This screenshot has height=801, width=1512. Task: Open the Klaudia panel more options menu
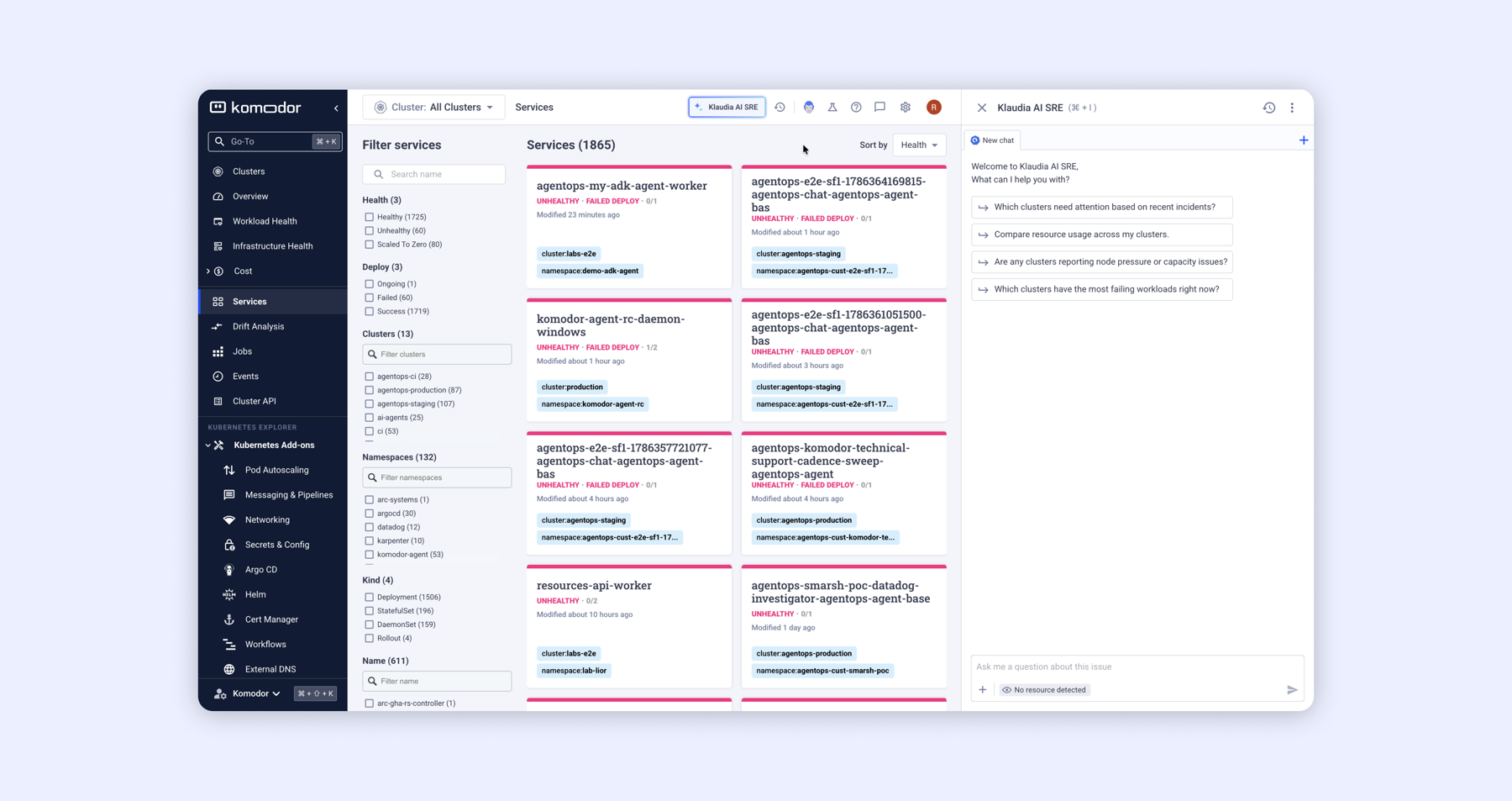point(1292,108)
